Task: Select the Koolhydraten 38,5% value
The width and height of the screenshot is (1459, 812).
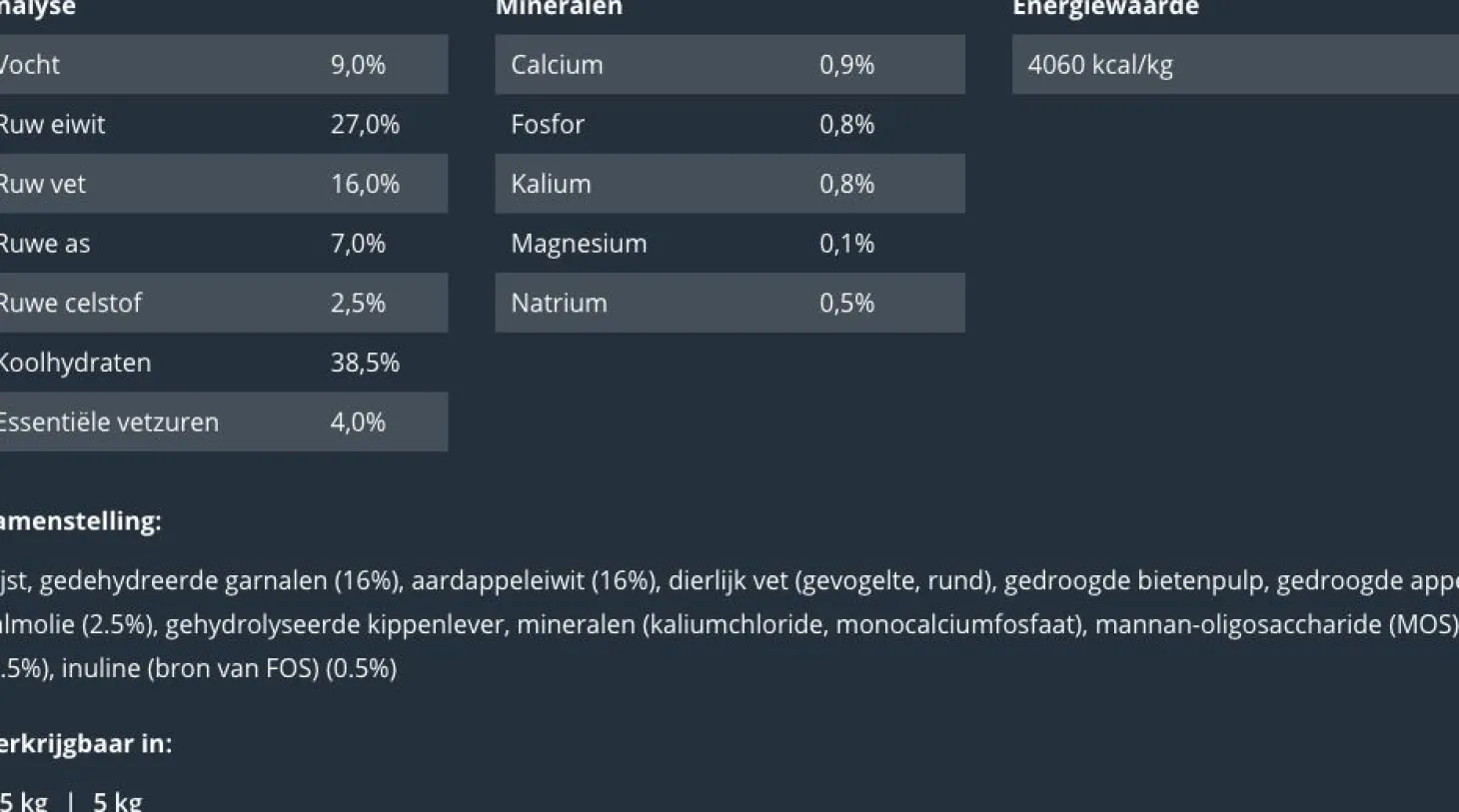Action: (x=365, y=363)
